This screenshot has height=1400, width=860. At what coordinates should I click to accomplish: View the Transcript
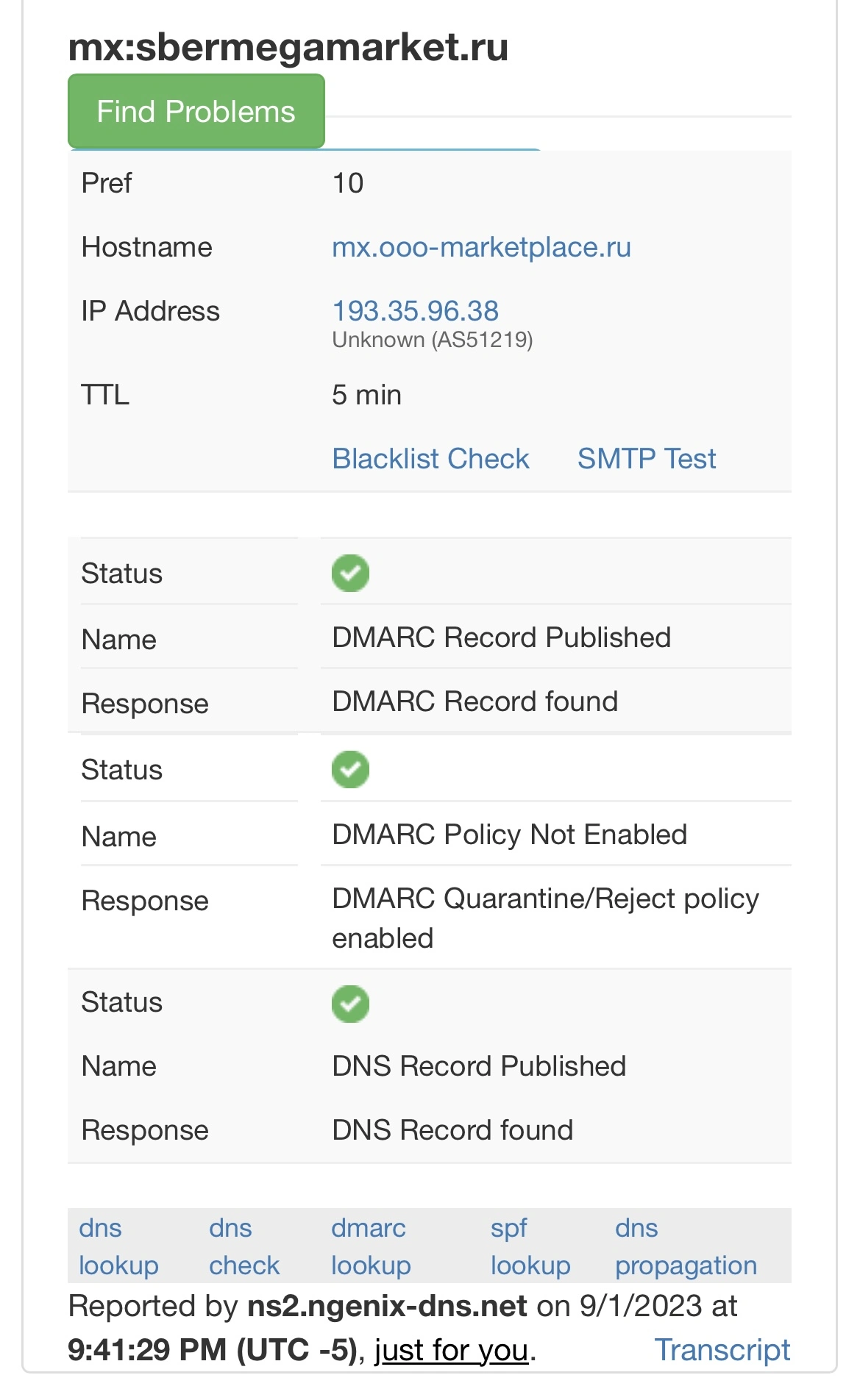click(x=722, y=1350)
